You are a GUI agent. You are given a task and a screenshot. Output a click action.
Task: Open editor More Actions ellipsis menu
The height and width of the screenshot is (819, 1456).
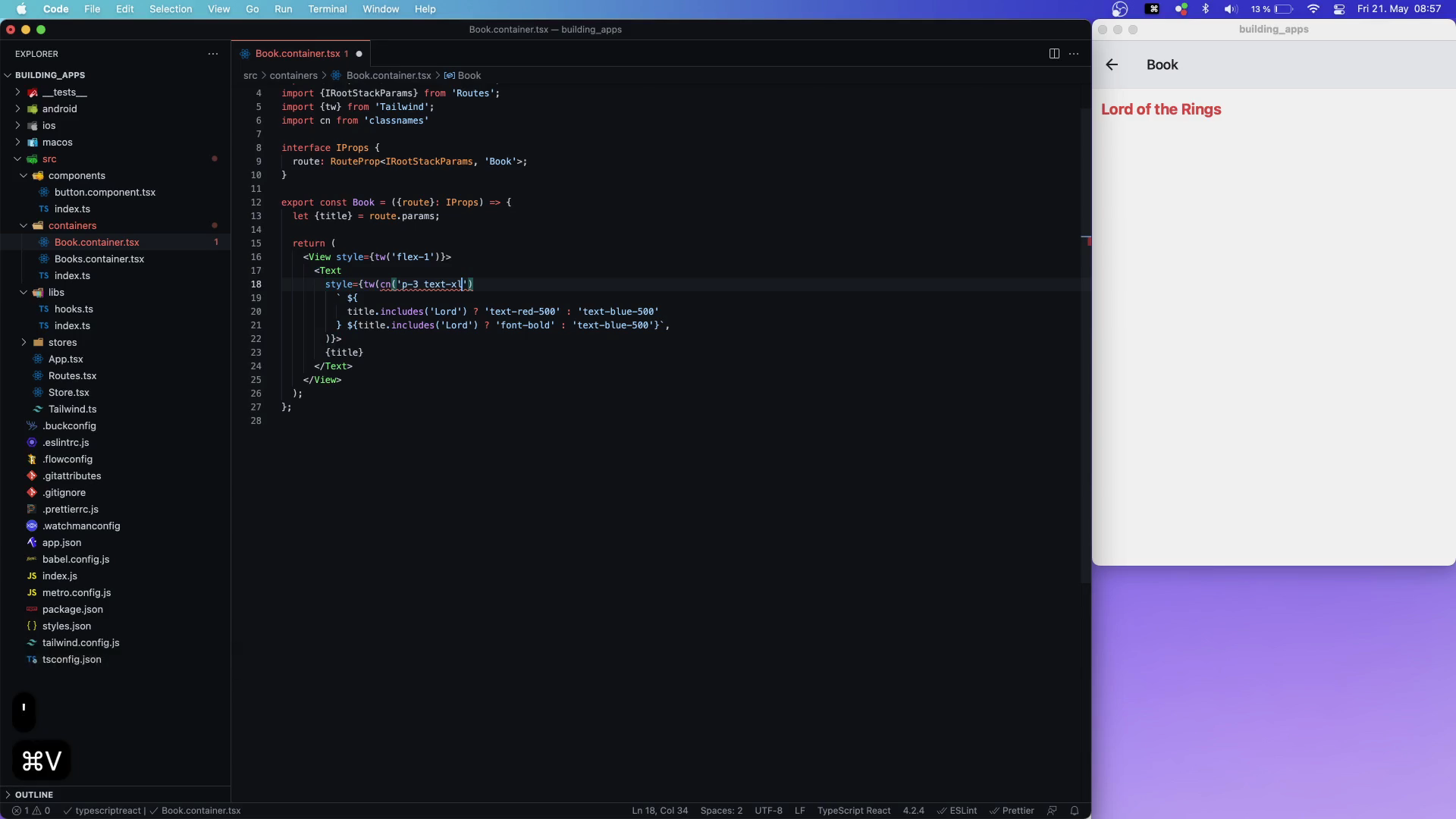click(1074, 54)
